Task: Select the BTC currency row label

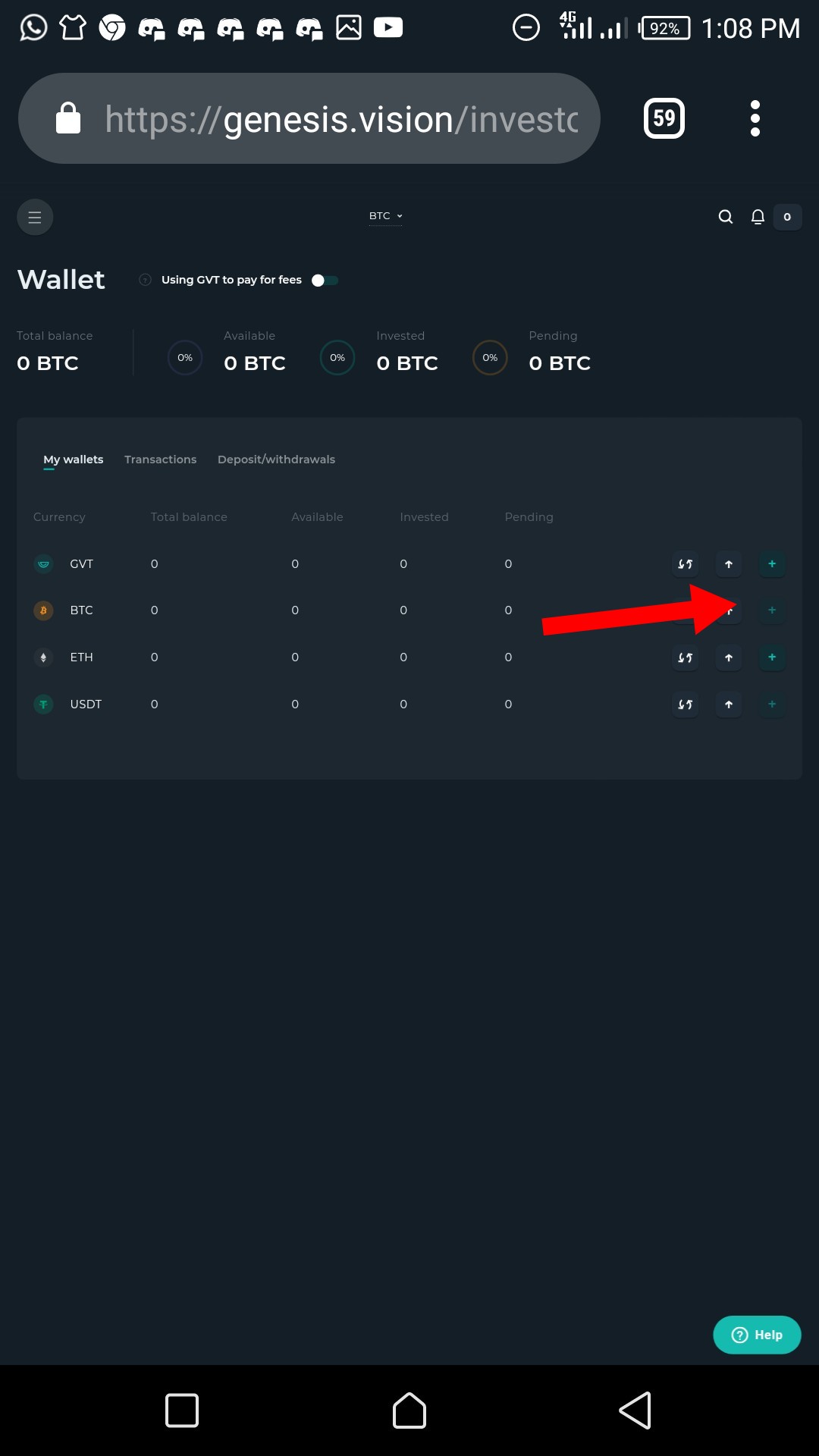Action: coord(81,610)
